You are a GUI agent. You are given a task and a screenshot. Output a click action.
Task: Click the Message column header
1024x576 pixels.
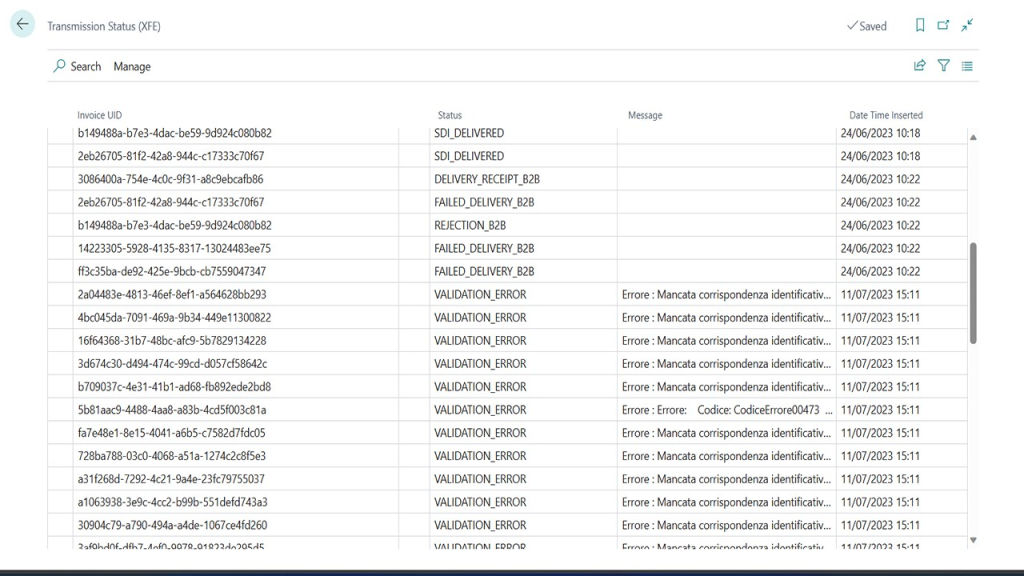tap(645, 115)
